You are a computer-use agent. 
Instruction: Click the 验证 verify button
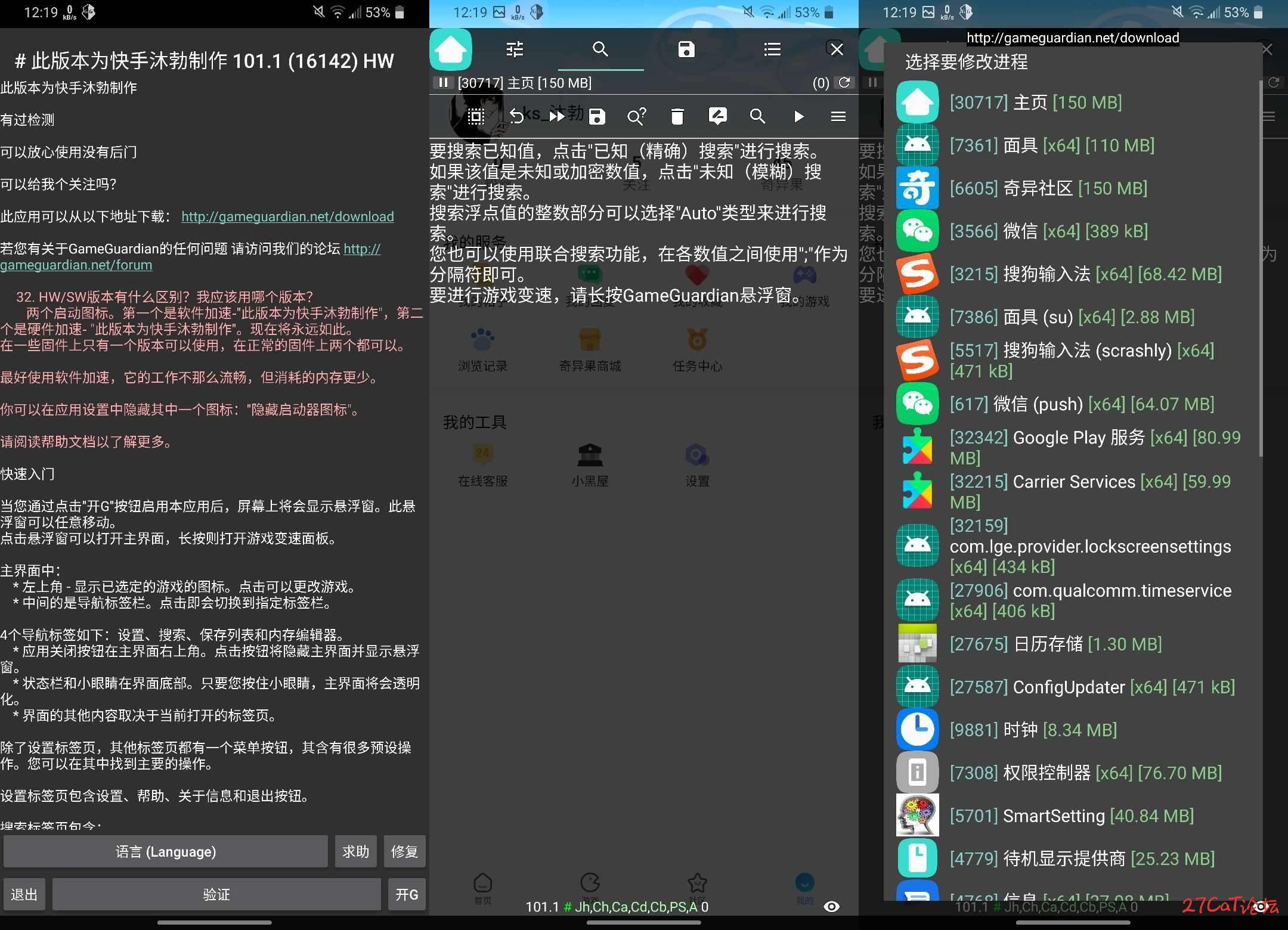216,894
